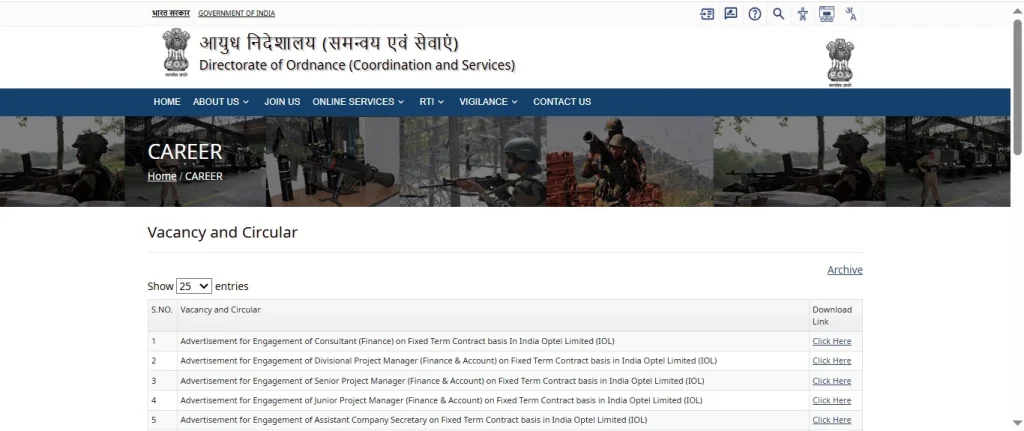The height and width of the screenshot is (431, 1024).
Task: Download Consultant (Finance) advertisement via Click Here
Action: click(x=831, y=341)
